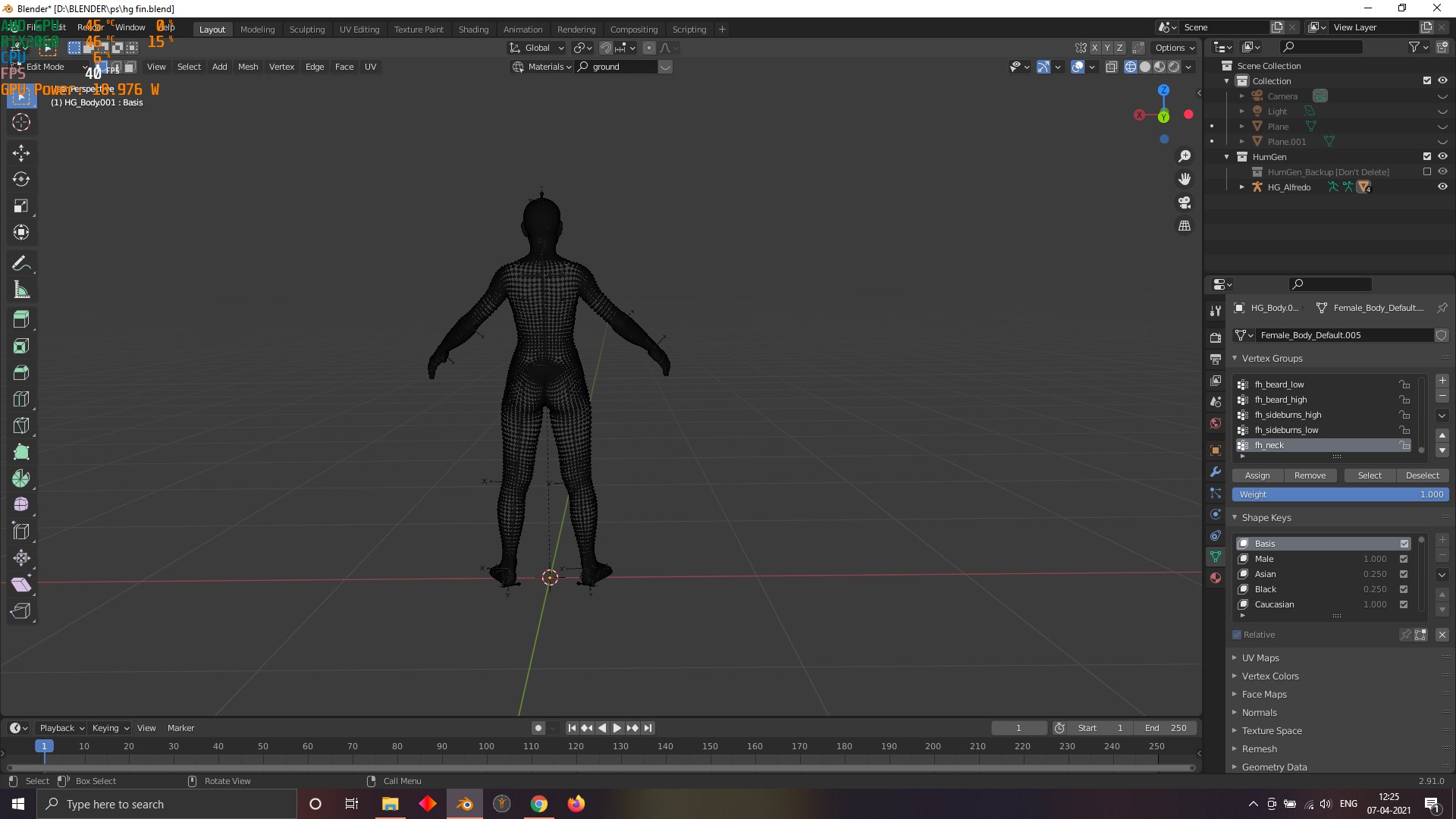Open Modifier Properties wrench tab

(x=1216, y=472)
